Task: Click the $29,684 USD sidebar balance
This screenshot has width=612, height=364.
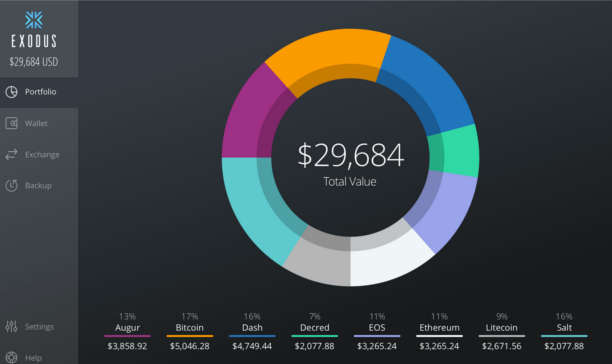Action: pyautogui.click(x=34, y=62)
